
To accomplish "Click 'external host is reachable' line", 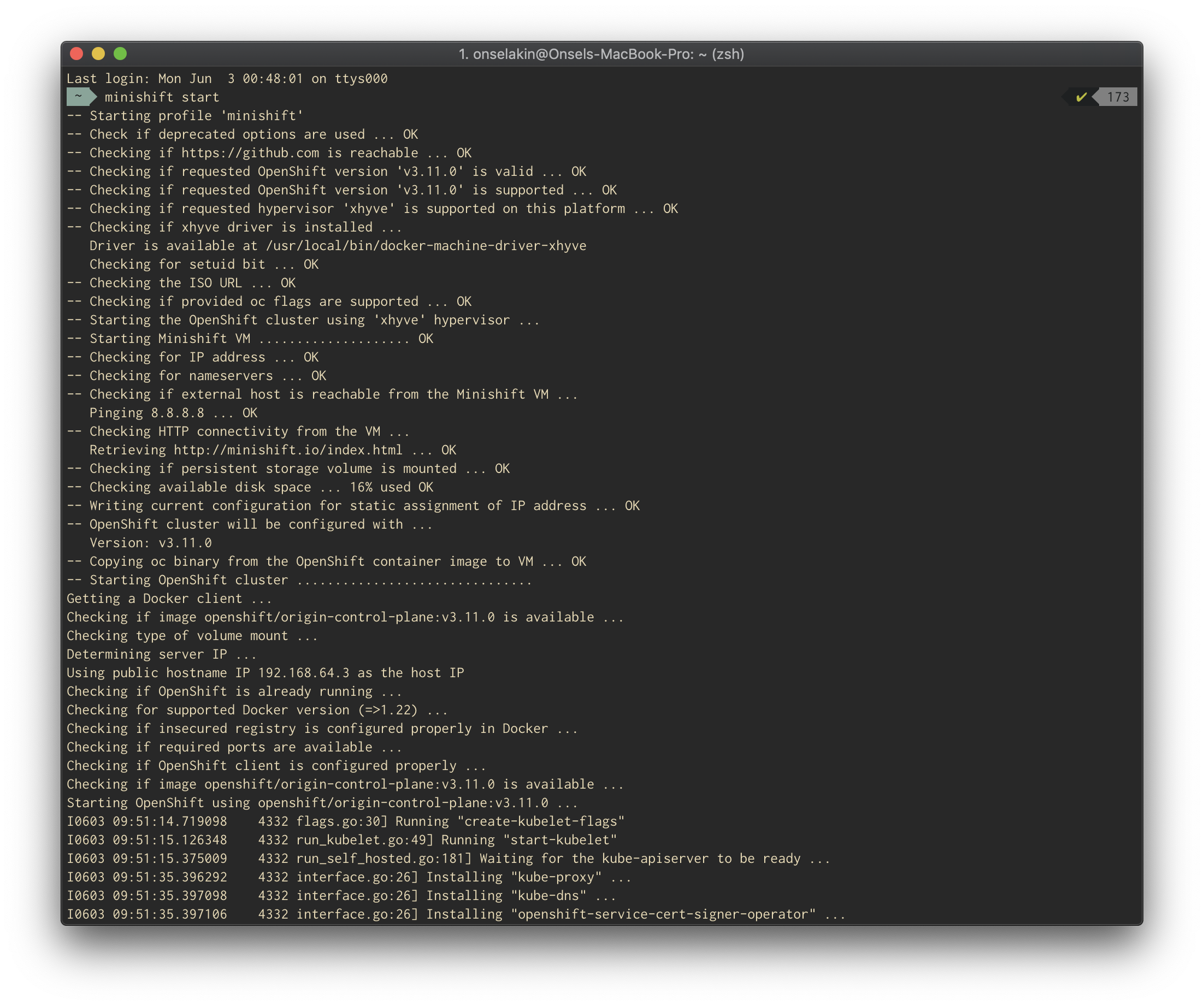I will [322, 394].
